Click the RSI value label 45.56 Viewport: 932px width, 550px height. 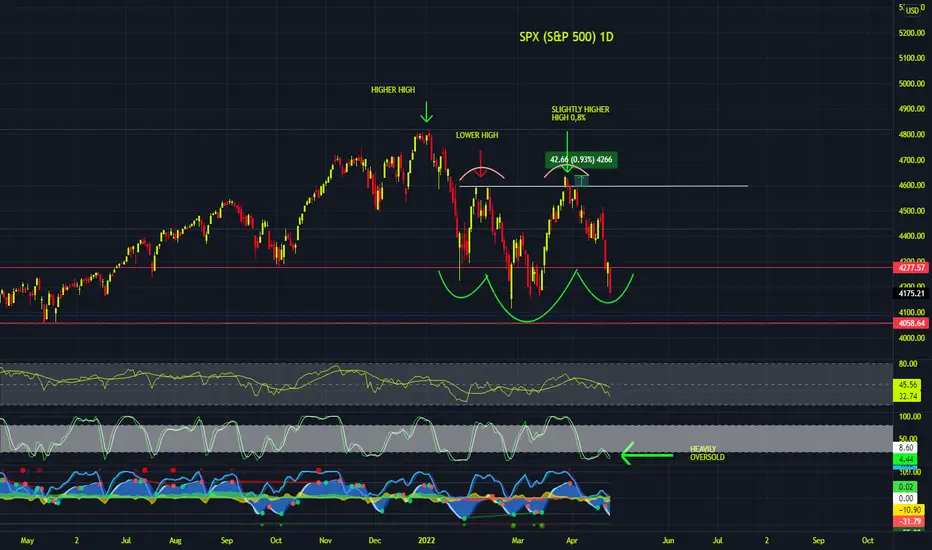coord(908,385)
